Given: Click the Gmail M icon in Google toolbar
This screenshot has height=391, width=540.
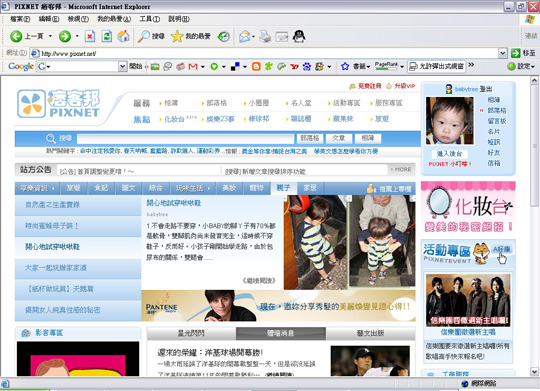Looking at the screenshot, I should 193,66.
